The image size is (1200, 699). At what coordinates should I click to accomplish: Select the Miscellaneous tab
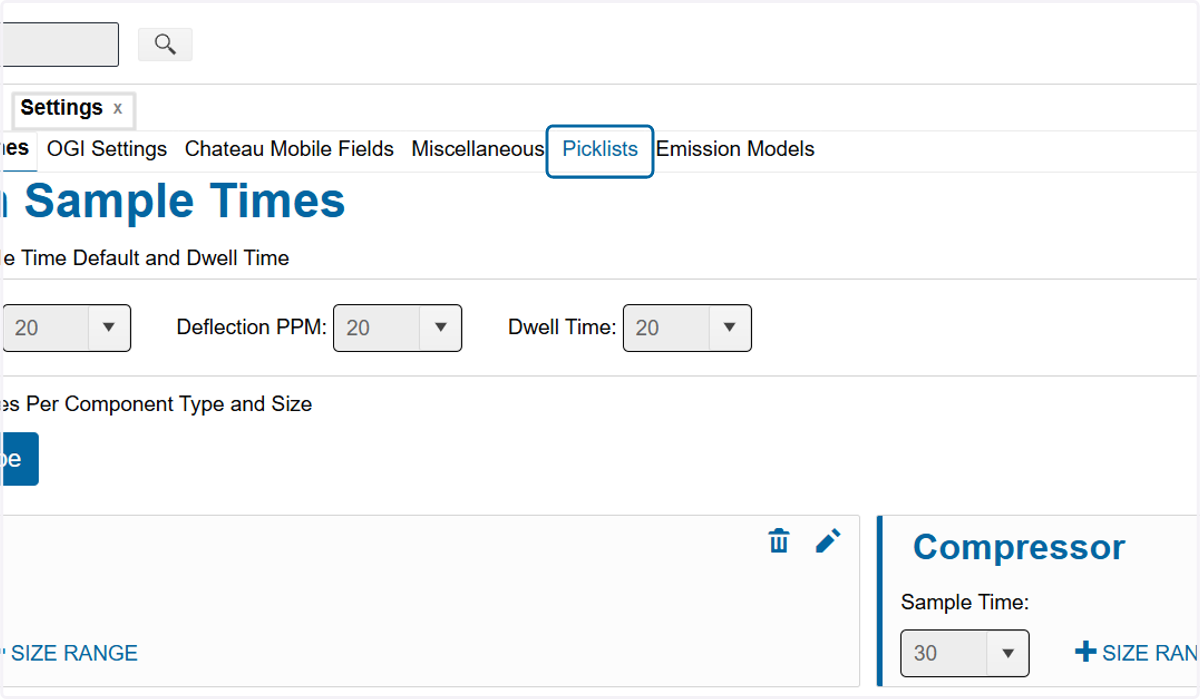(478, 150)
